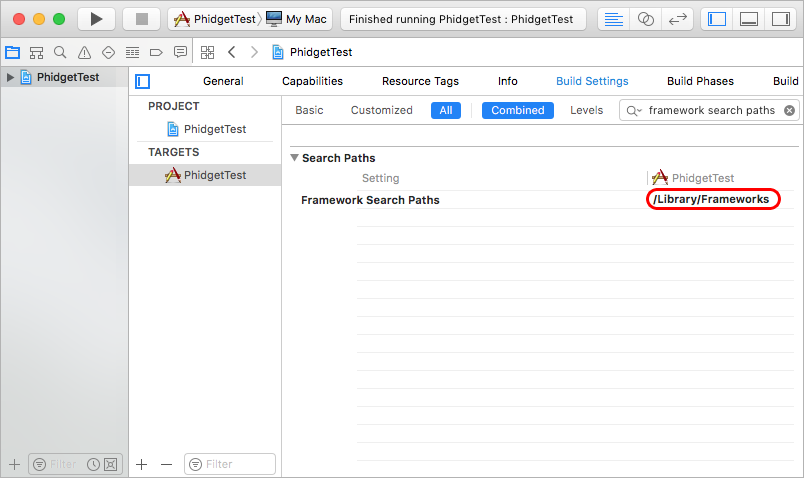The width and height of the screenshot is (804, 478).
Task: Switch to the Assistant editor
Action: tap(646, 19)
